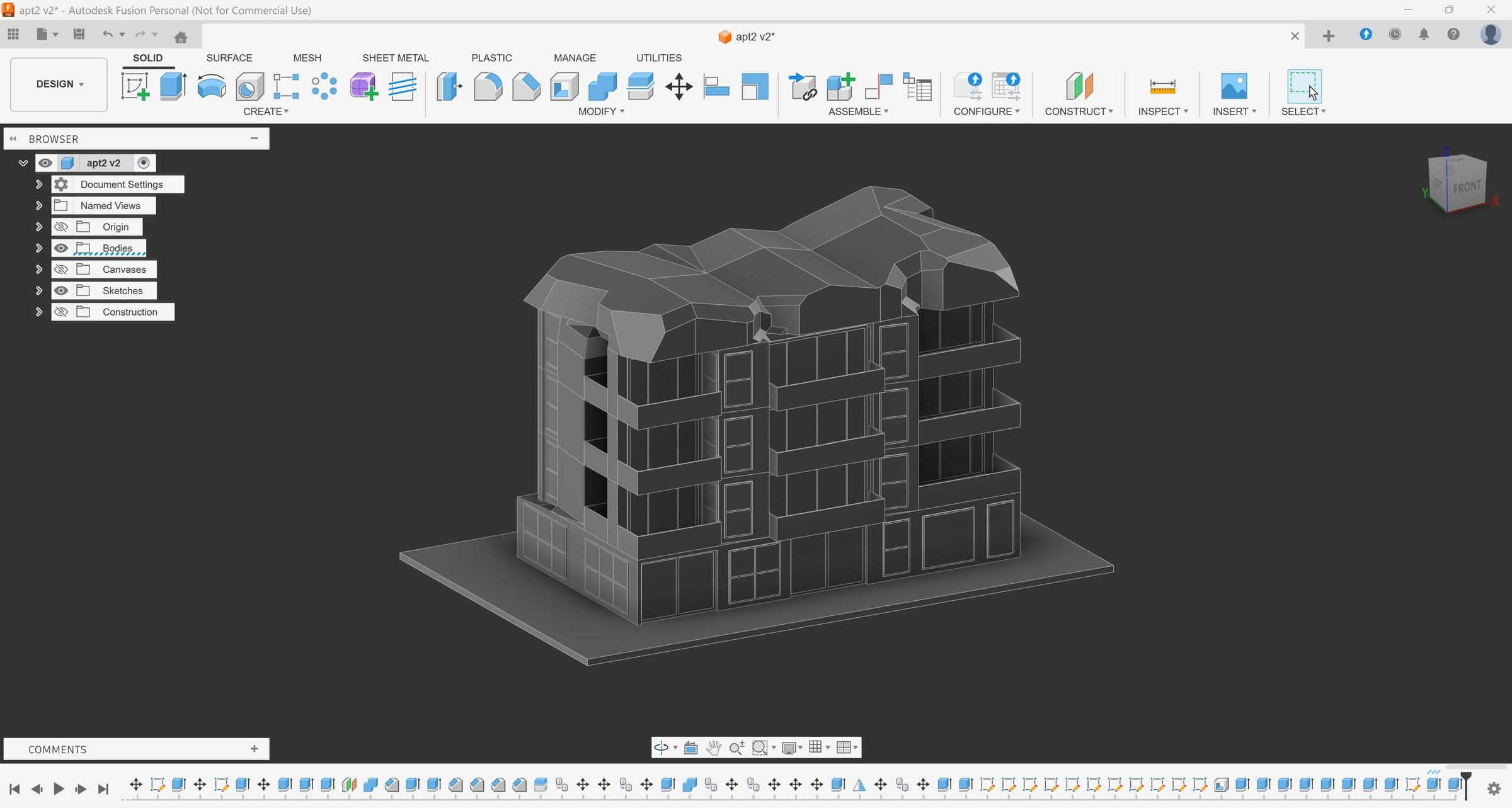Click the Look At icon
Screen dimensions: 1512x808
(x=691, y=748)
